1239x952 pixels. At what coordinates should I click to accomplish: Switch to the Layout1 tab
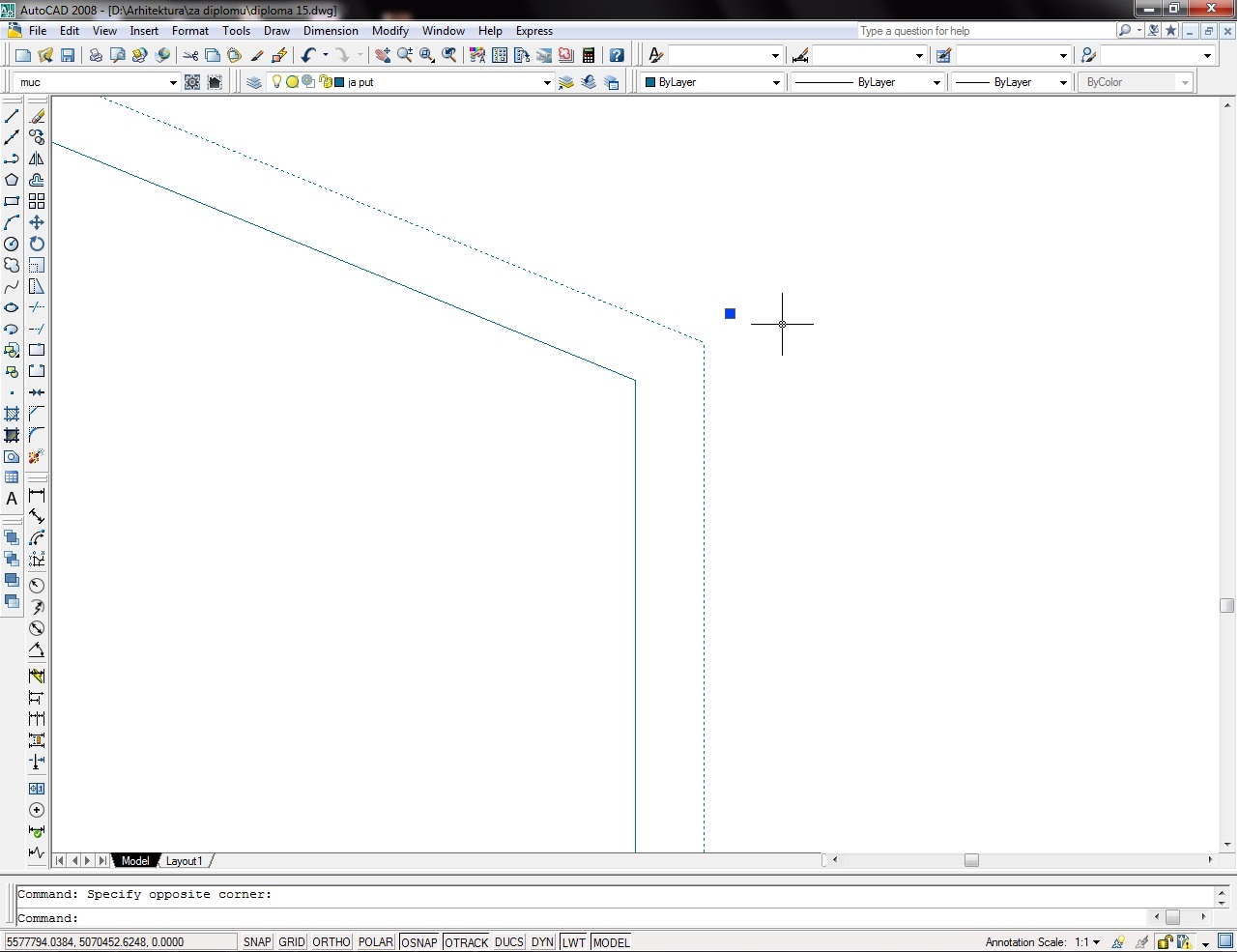[x=184, y=861]
